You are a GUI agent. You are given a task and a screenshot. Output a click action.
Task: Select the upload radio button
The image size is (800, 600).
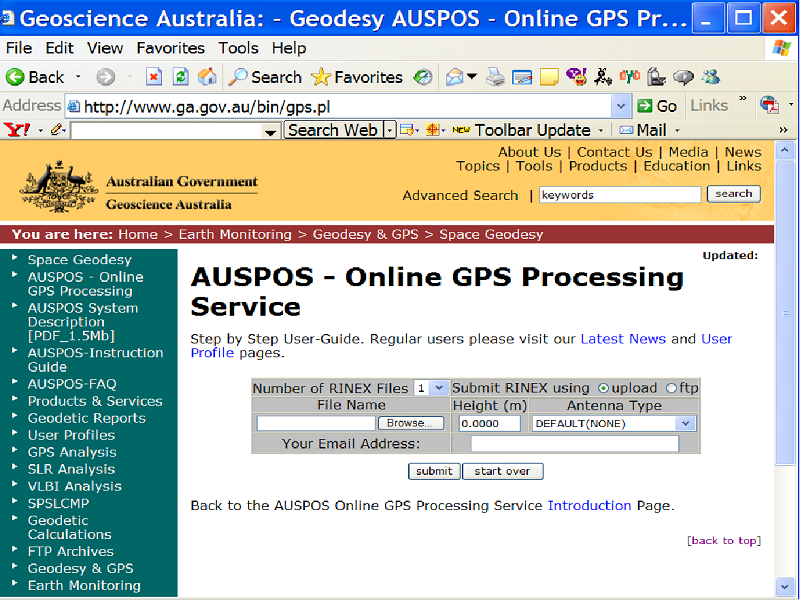[x=603, y=388]
